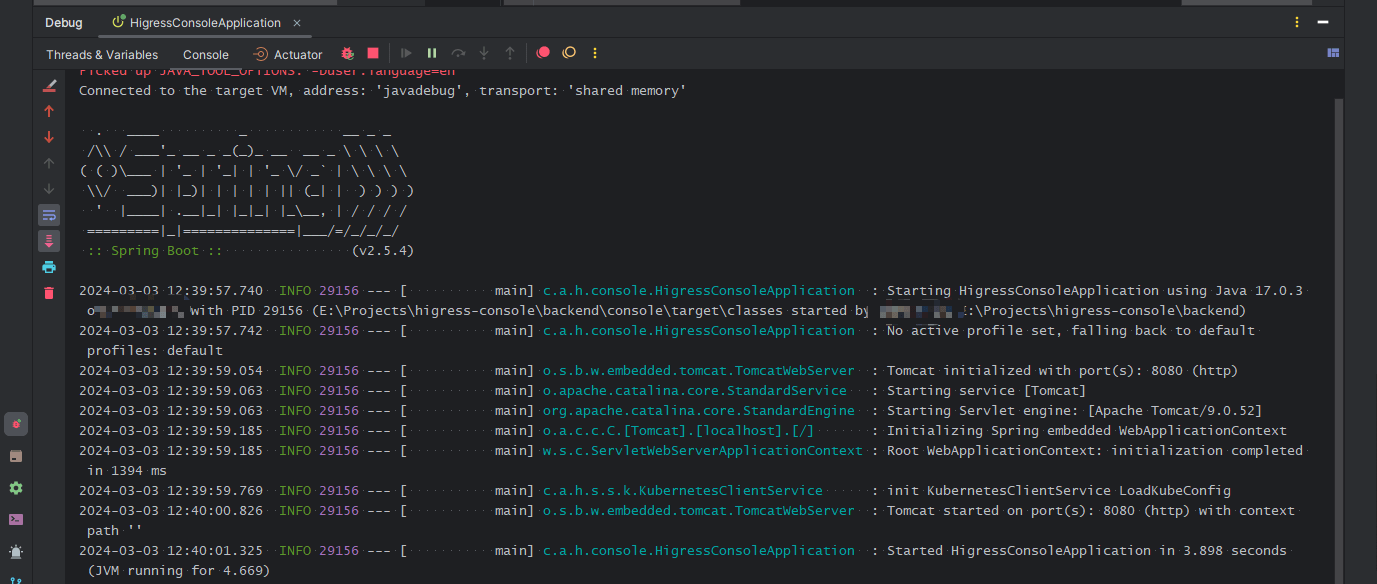Toggle Scroll to End of console output
This screenshot has width=1377, height=584.
coord(49,241)
